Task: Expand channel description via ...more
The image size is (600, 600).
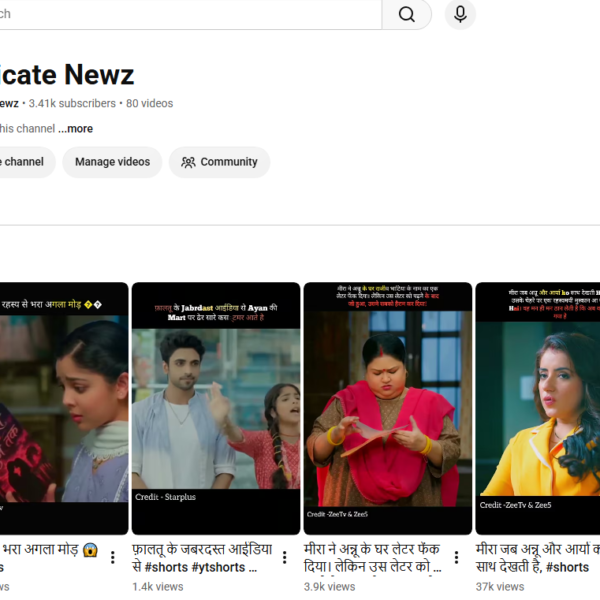Action: (x=75, y=129)
